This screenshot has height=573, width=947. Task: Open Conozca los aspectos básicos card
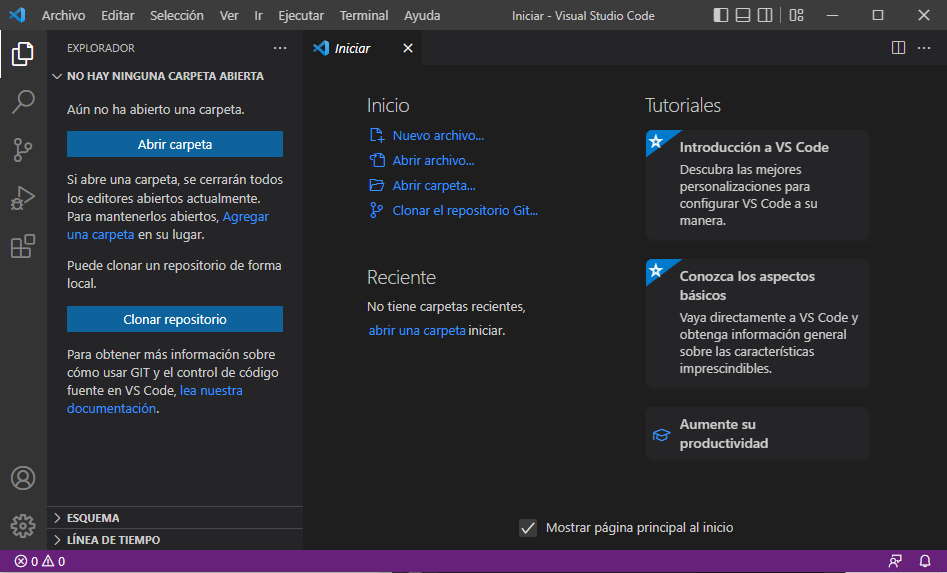pos(757,323)
